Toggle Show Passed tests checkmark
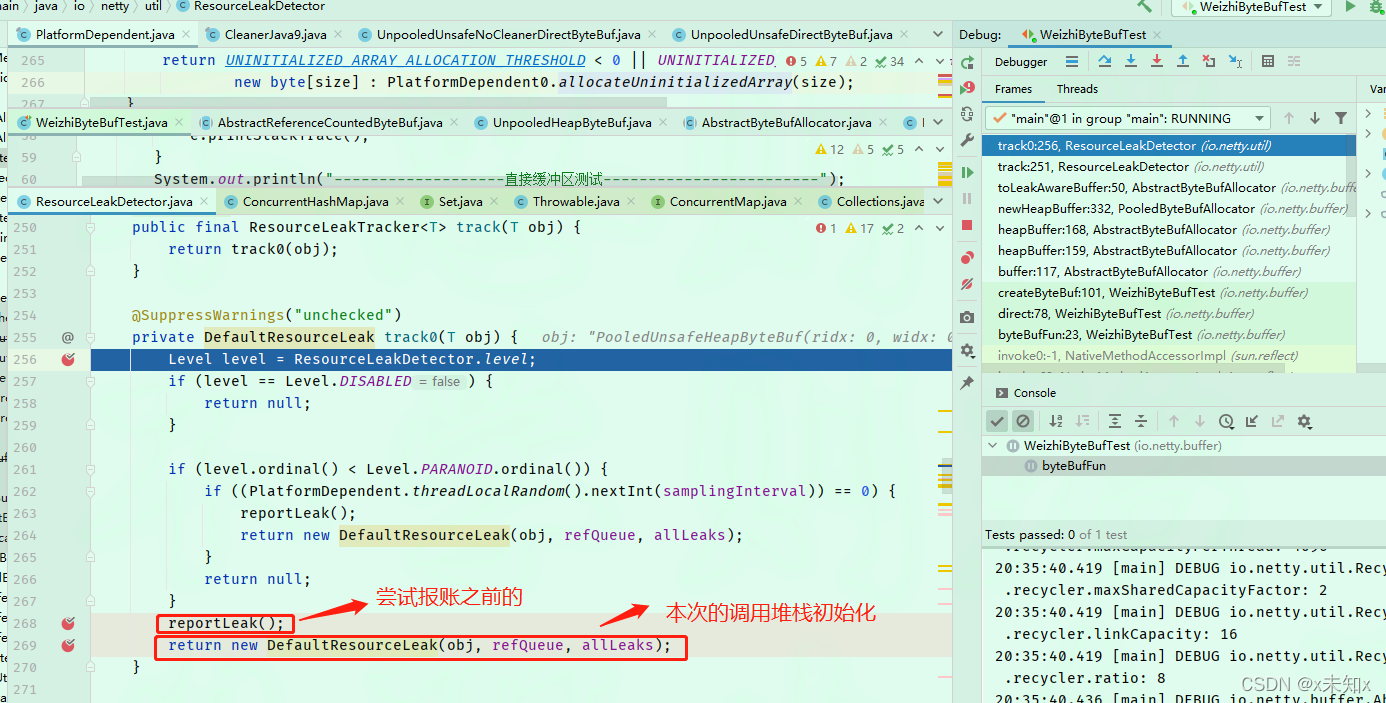Viewport: 1386px width, 703px height. [997, 421]
